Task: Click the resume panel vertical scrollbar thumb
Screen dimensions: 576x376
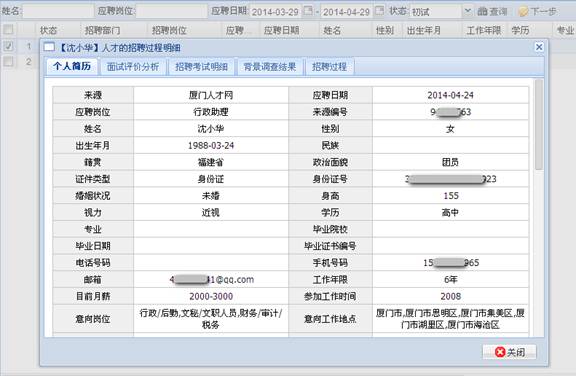Action: pyautogui.click(x=539, y=124)
